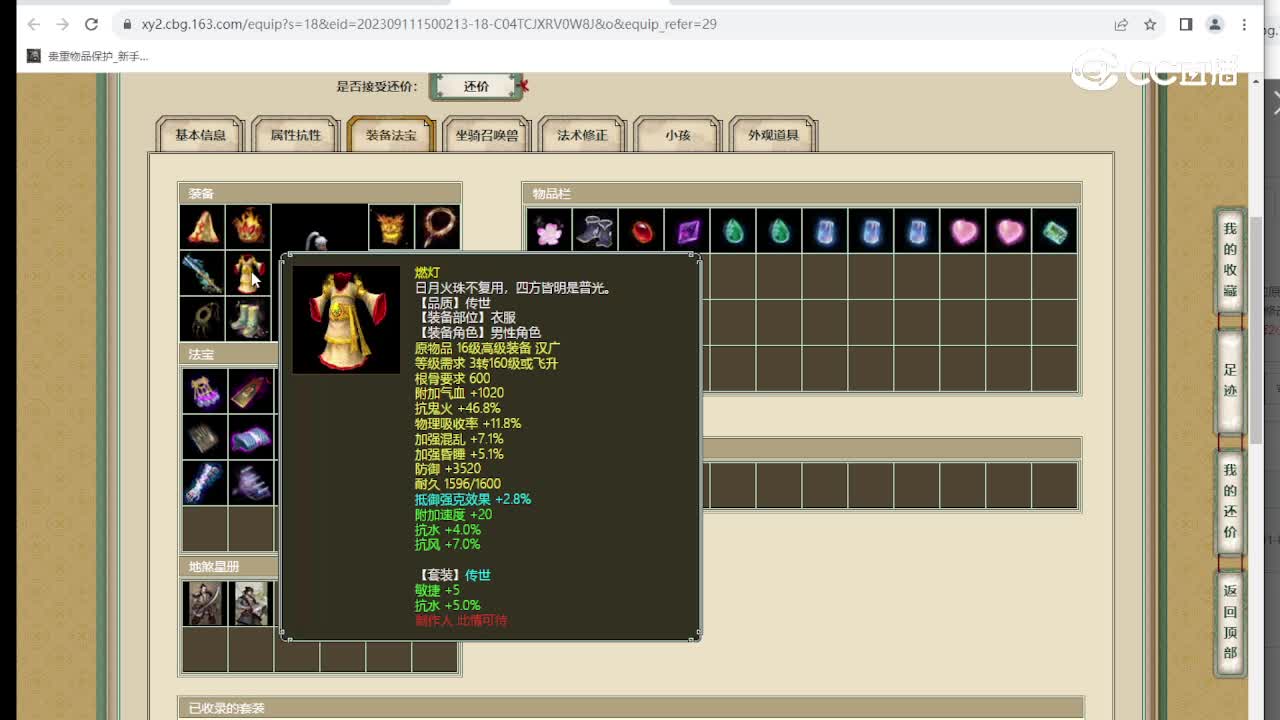Select the red oval gem item

coord(641,231)
